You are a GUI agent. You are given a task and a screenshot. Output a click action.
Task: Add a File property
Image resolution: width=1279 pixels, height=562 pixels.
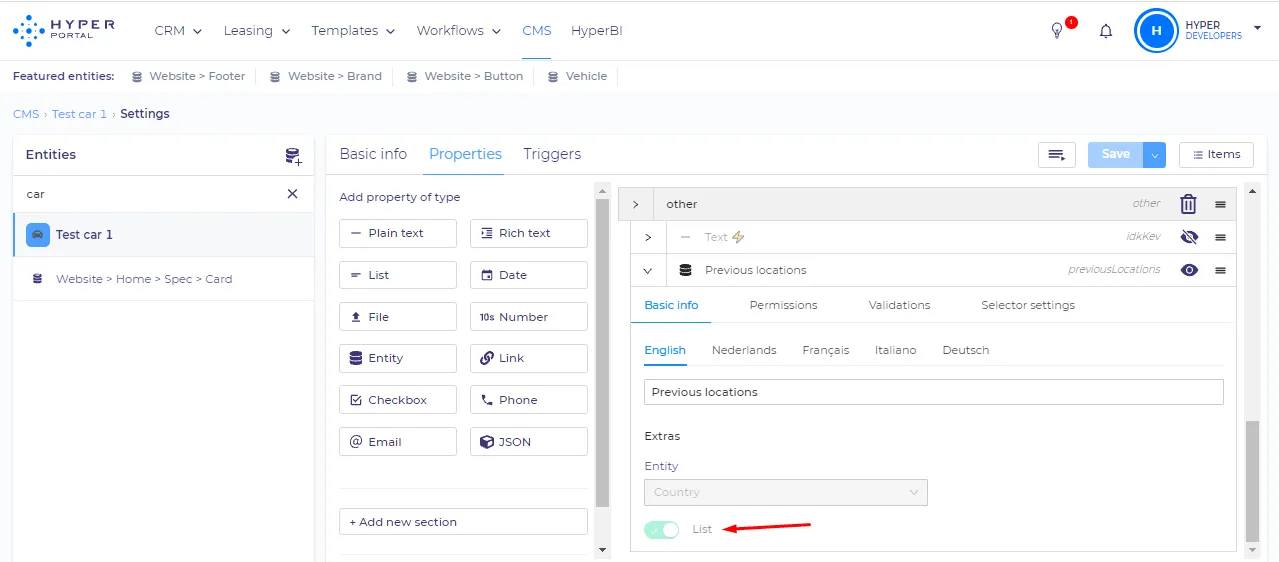tap(398, 317)
